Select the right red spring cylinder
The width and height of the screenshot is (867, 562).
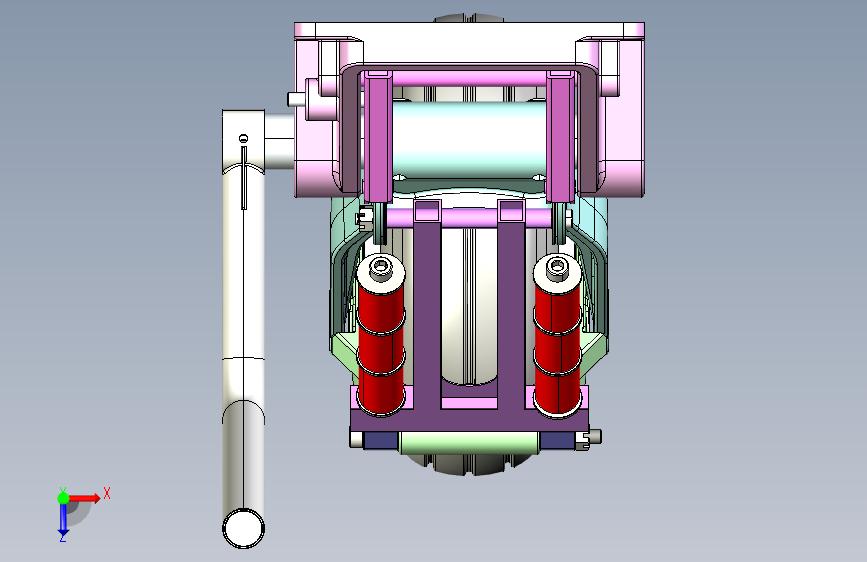click(x=557, y=347)
